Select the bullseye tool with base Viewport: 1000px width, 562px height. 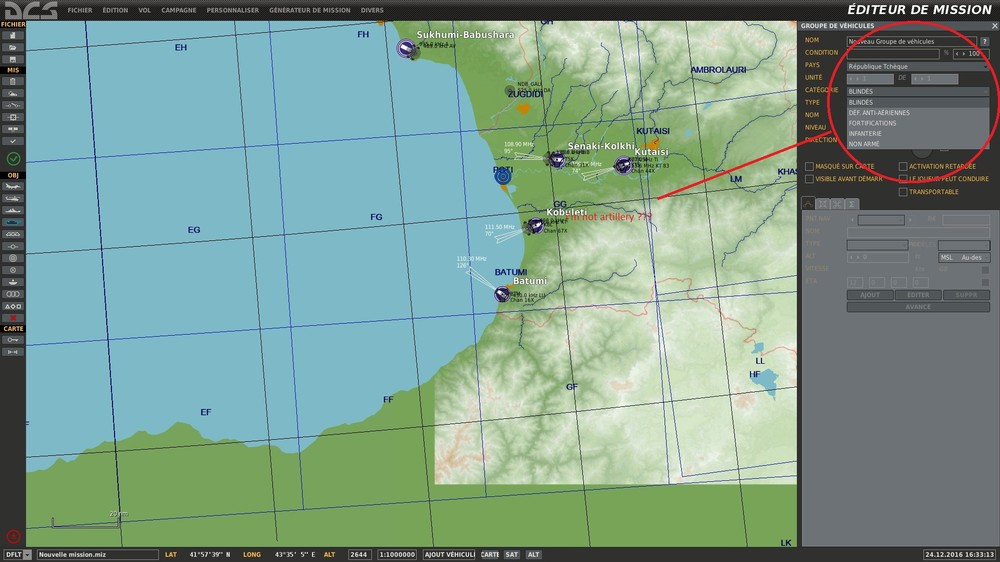click(13, 282)
